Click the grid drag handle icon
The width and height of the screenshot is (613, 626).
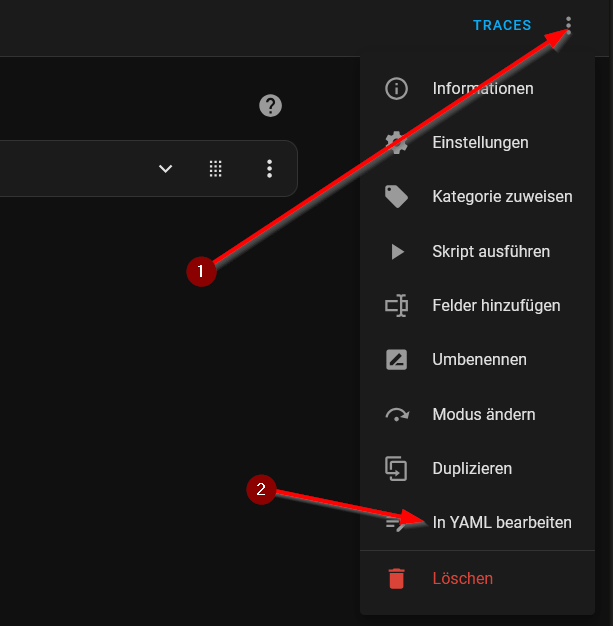[x=216, y=168]
